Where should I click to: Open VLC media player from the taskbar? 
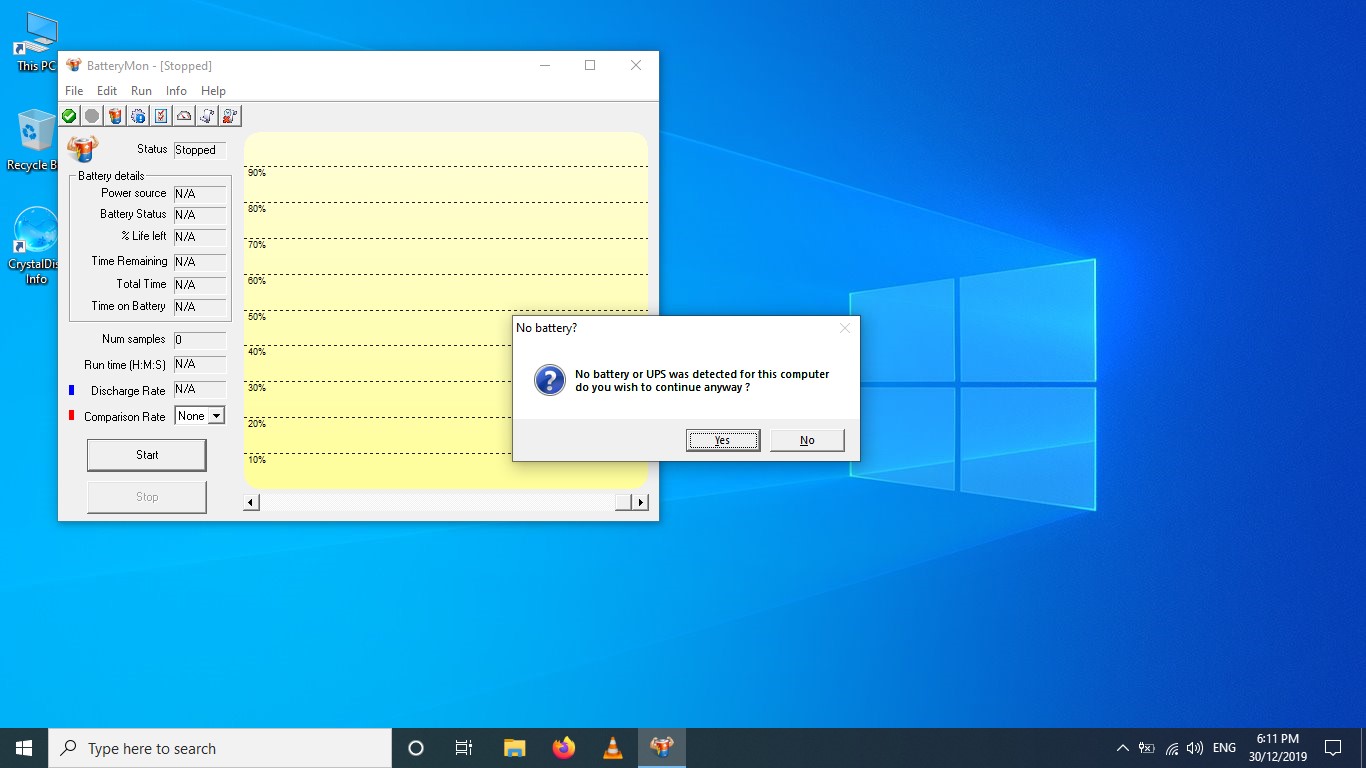(x=613, y=748)
